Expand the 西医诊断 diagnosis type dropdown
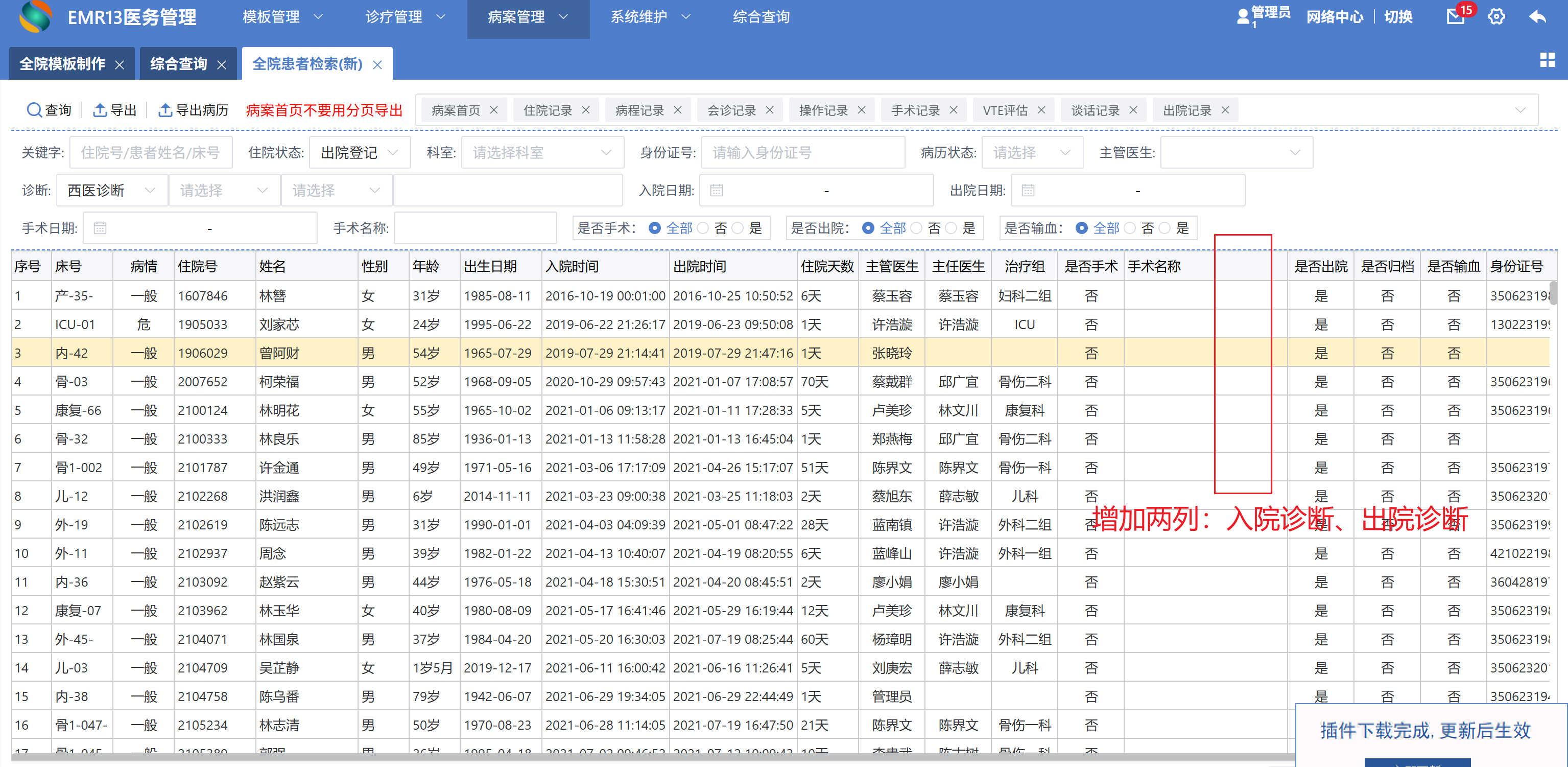This screenshot has height=767, width=1568. coord(111,191)
